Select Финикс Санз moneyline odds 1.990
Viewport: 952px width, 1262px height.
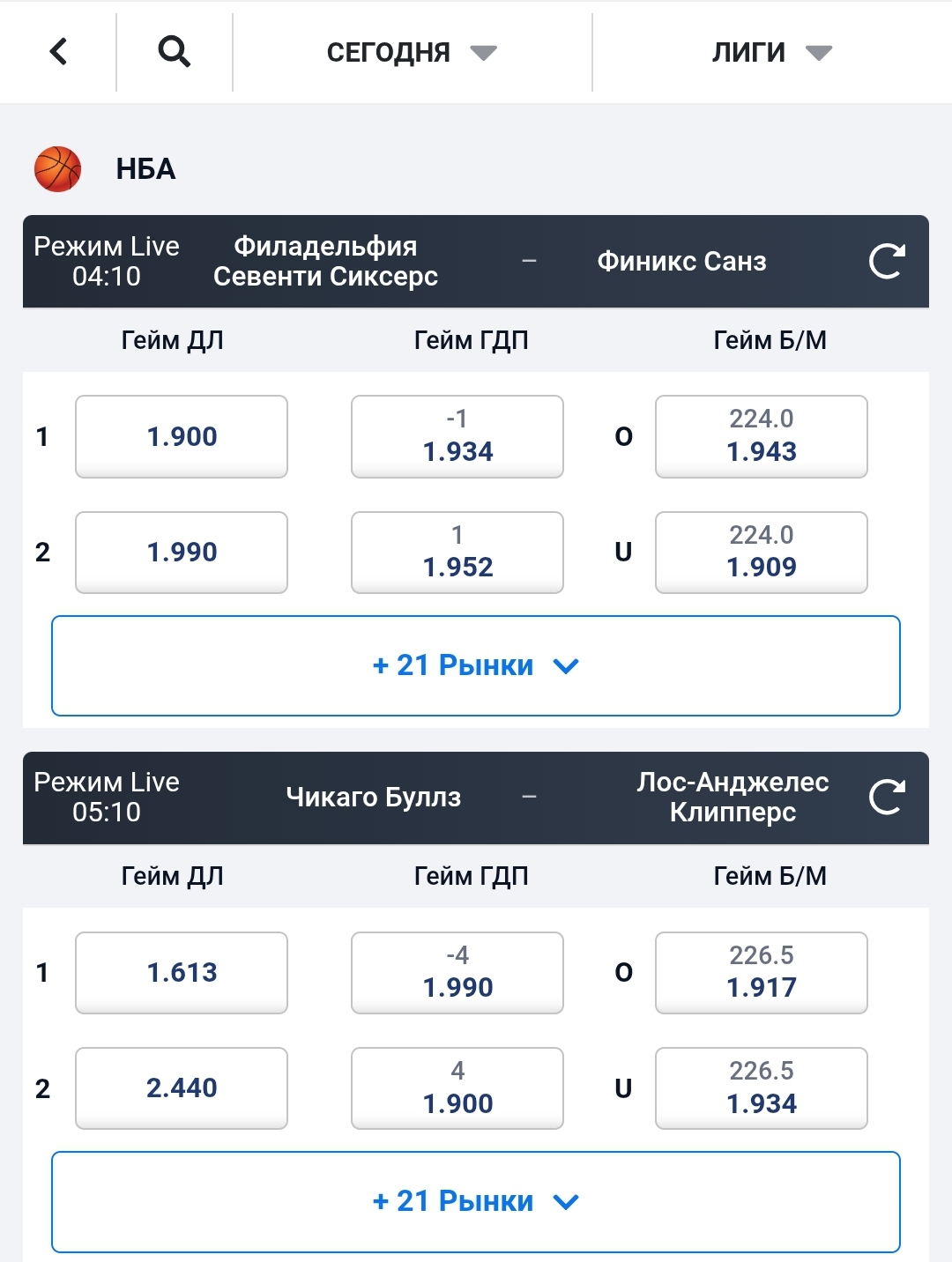[182, 553]
